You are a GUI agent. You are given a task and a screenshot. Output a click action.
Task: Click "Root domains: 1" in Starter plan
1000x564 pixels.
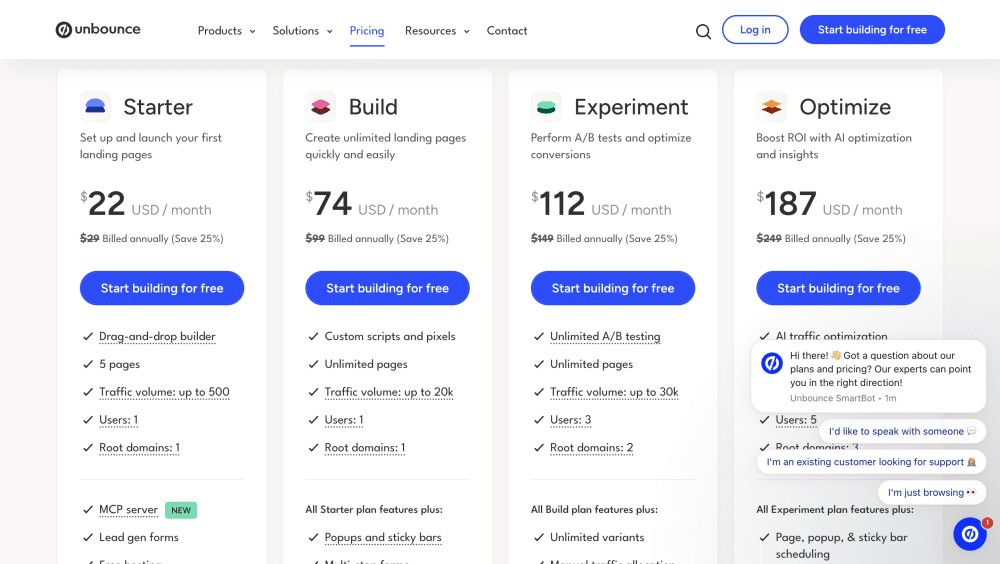140,447
